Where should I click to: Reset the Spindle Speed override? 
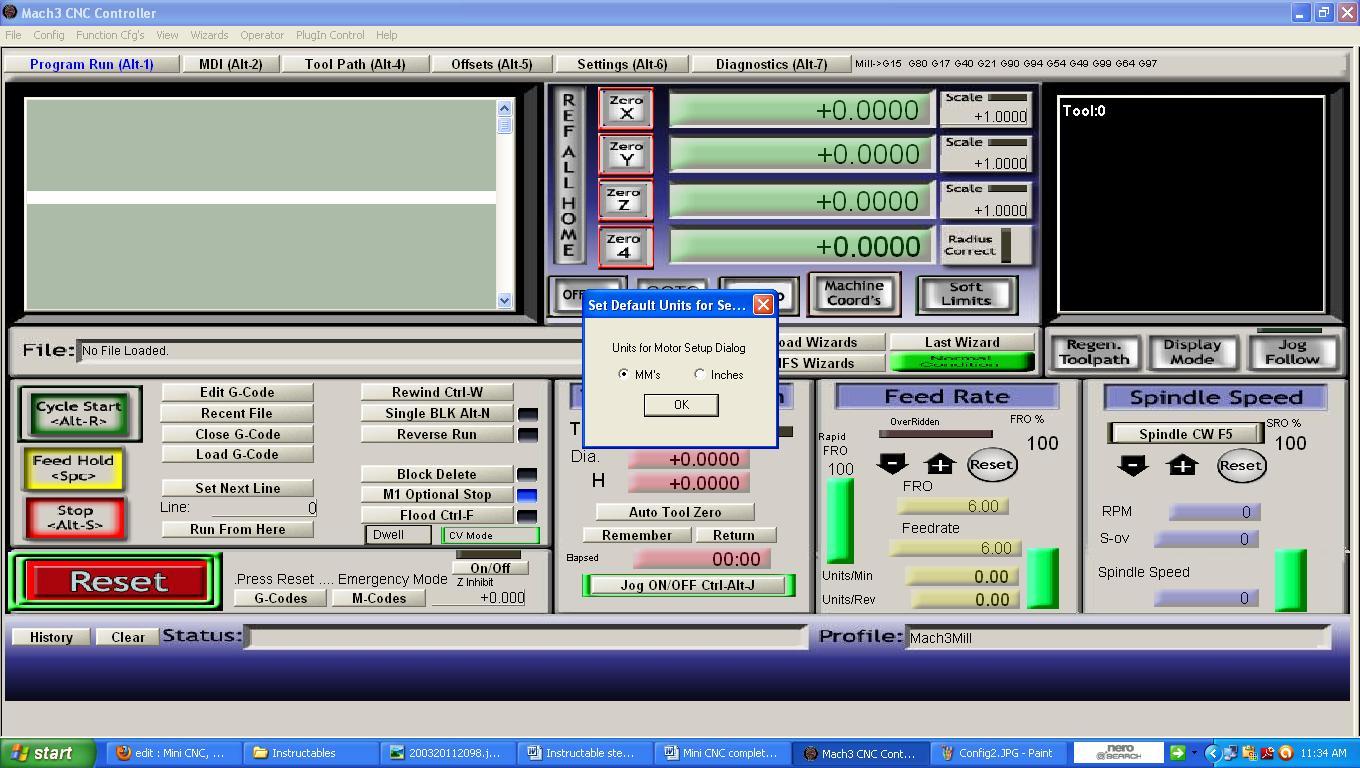tap(1240, 465)
